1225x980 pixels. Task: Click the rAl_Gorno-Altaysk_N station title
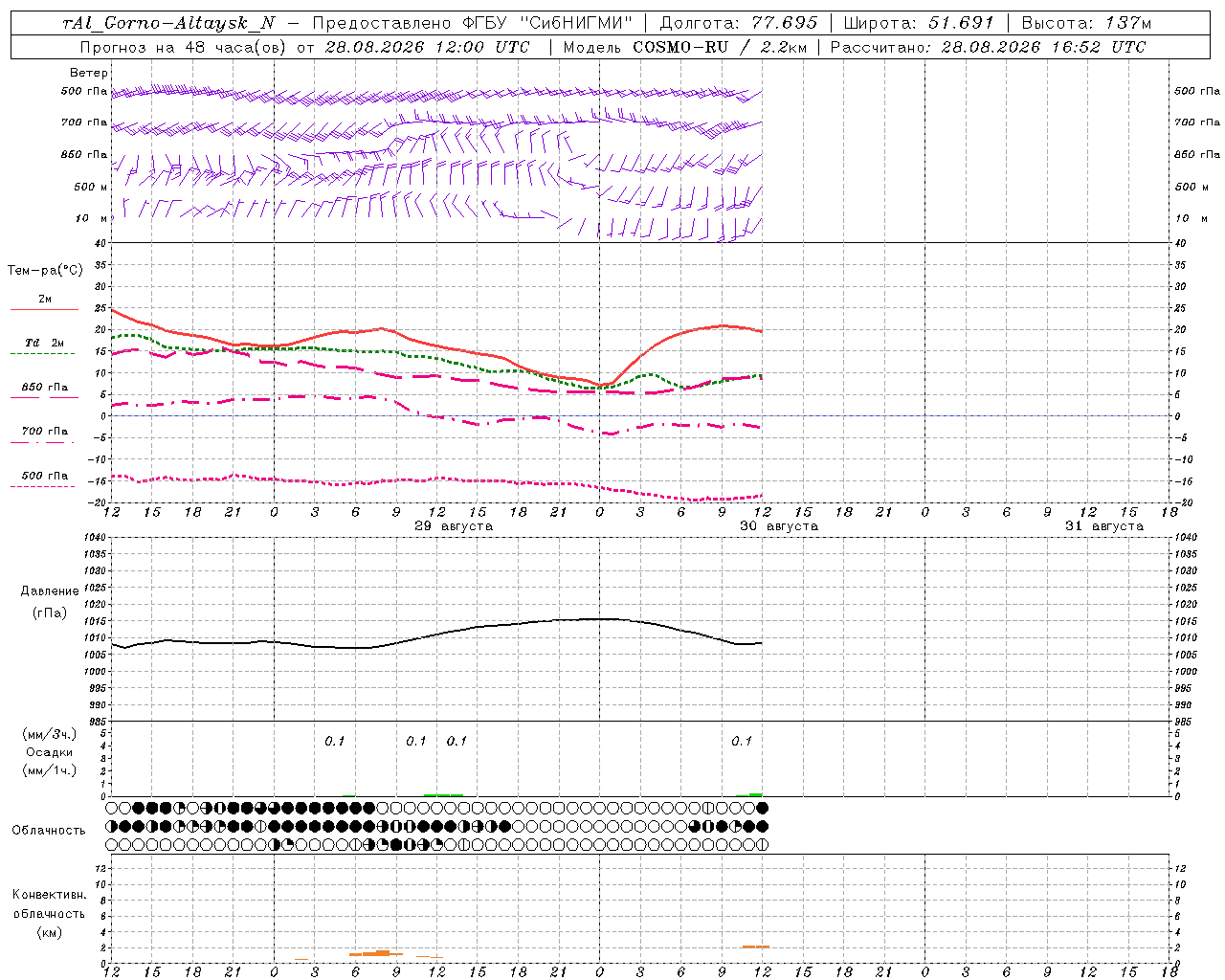[x=167, y=23]
